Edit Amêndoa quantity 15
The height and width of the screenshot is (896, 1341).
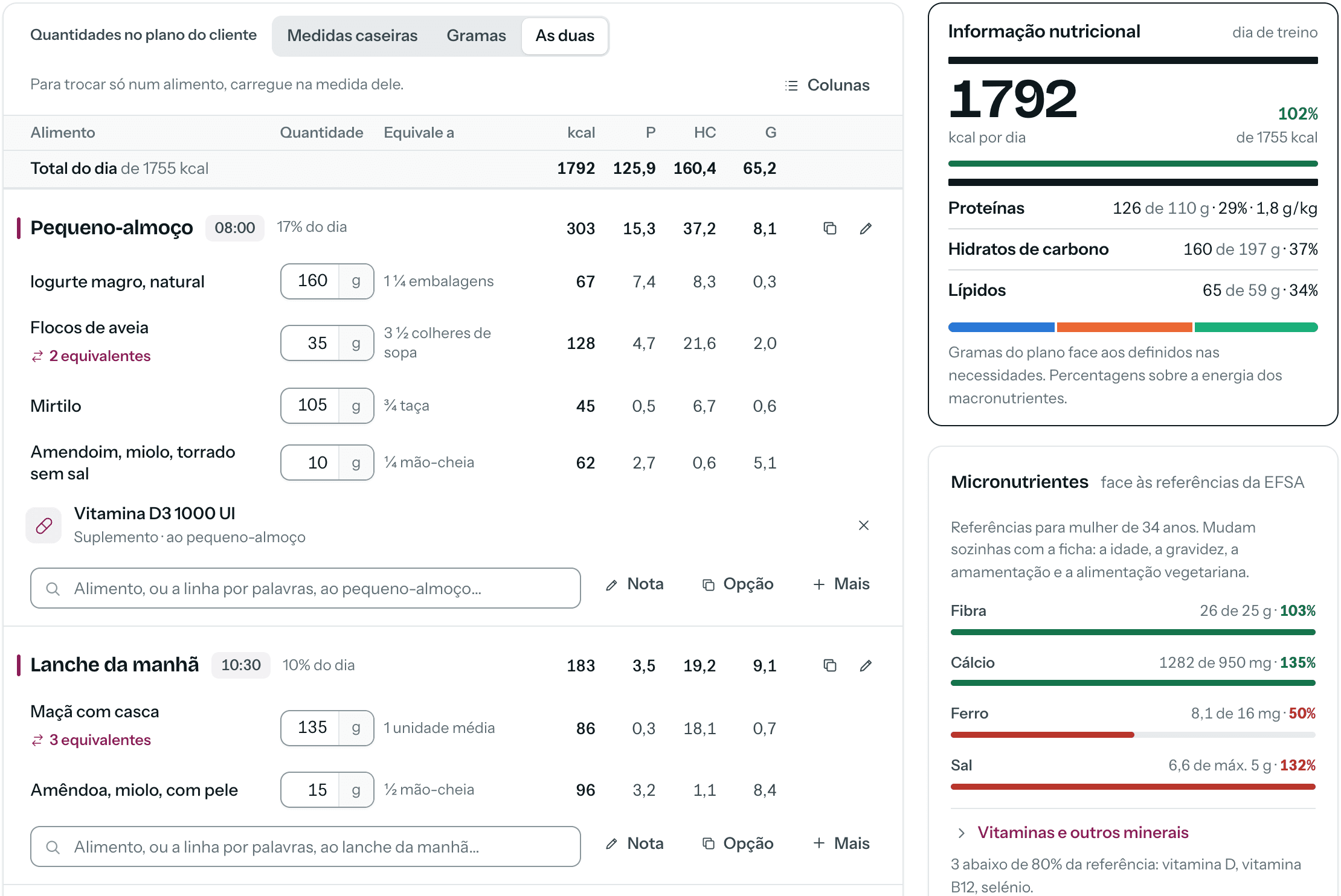pyautogui.click(x=310, y=790)
